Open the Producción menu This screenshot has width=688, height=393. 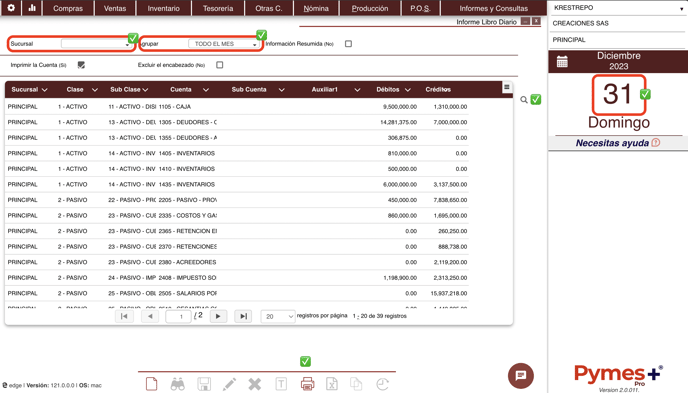tap(370, 8)
